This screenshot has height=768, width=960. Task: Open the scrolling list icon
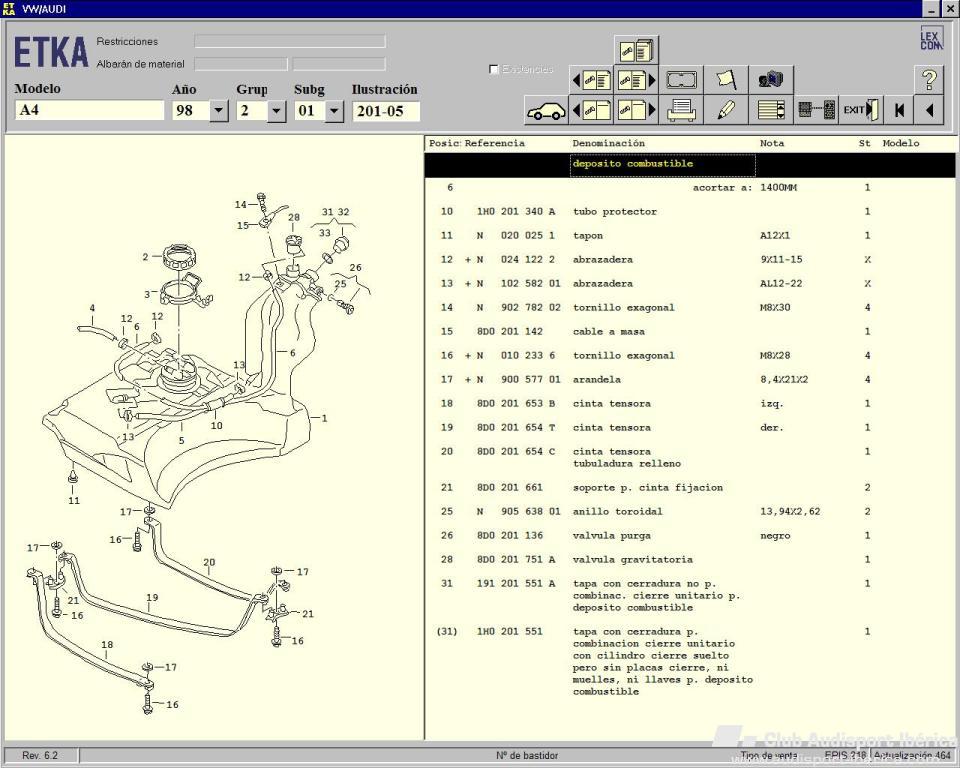[x=771, y=110]
